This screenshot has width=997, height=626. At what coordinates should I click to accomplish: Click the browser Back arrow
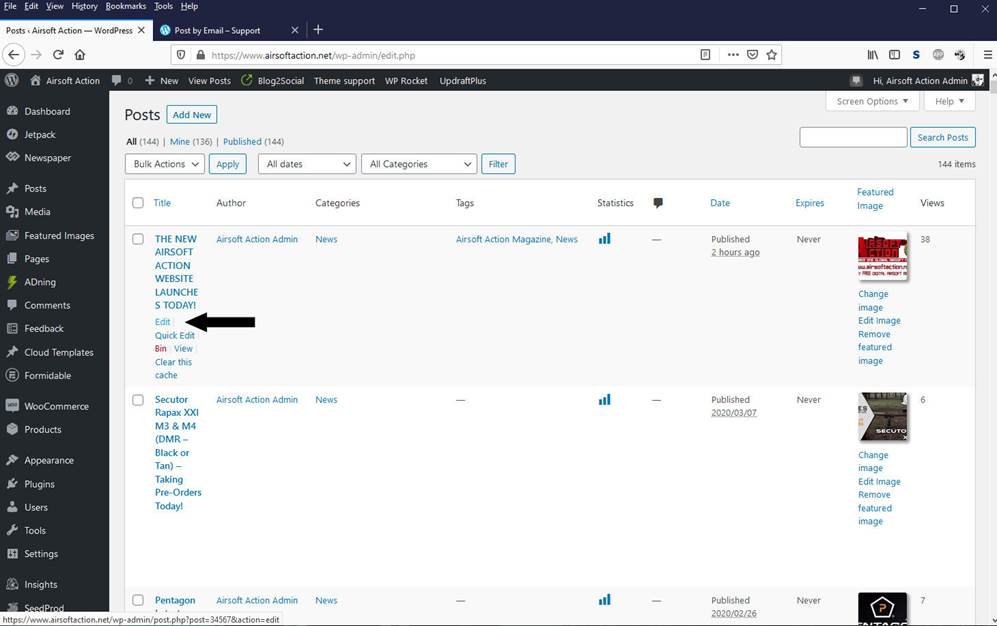[x=14, y=55]
